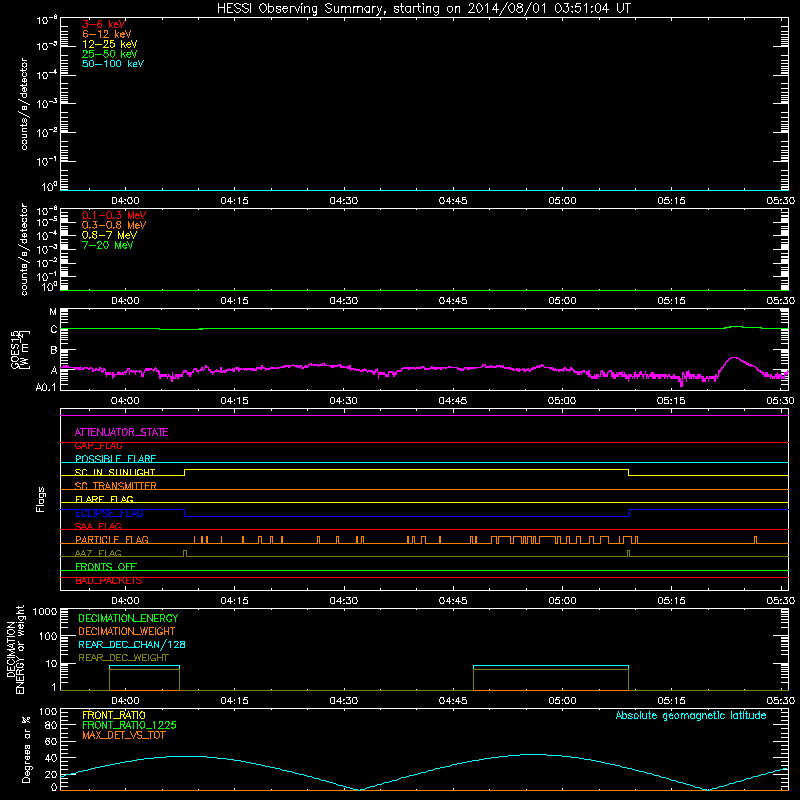800x800 pixels.
Task: Click 04:45 time label under Flags panel
Action: coord(453,601)
